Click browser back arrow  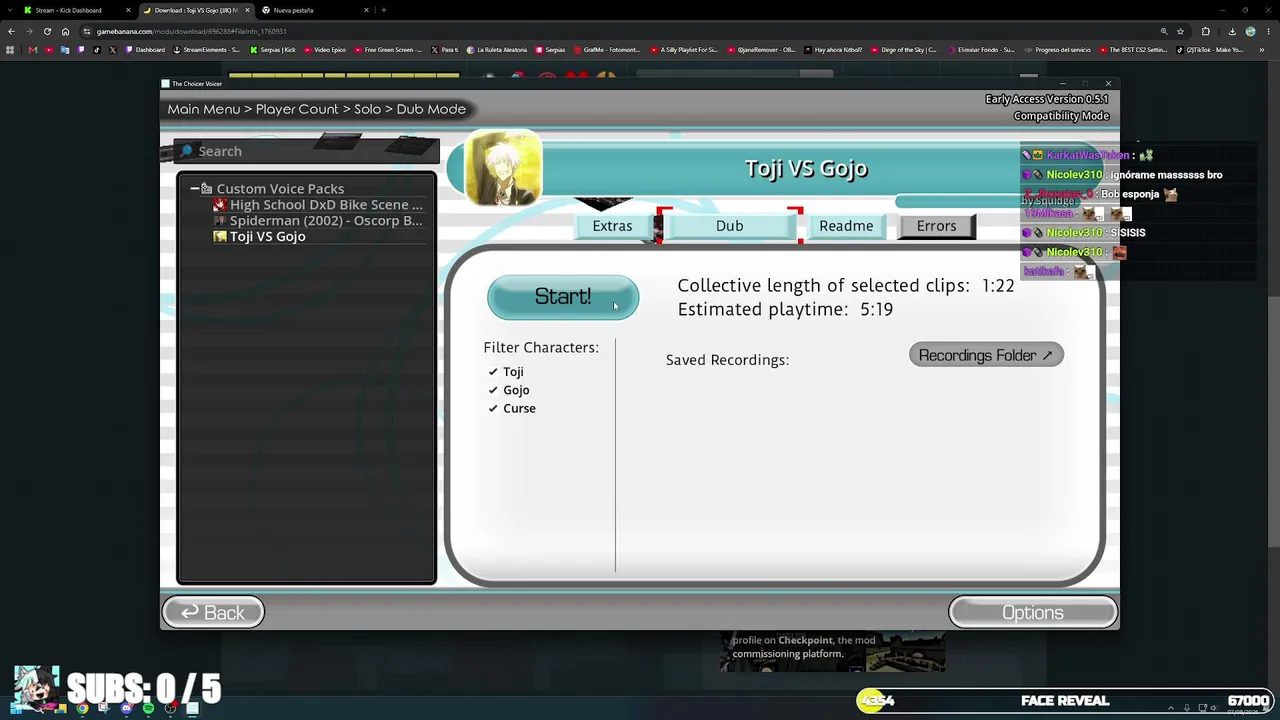[11, 31]
